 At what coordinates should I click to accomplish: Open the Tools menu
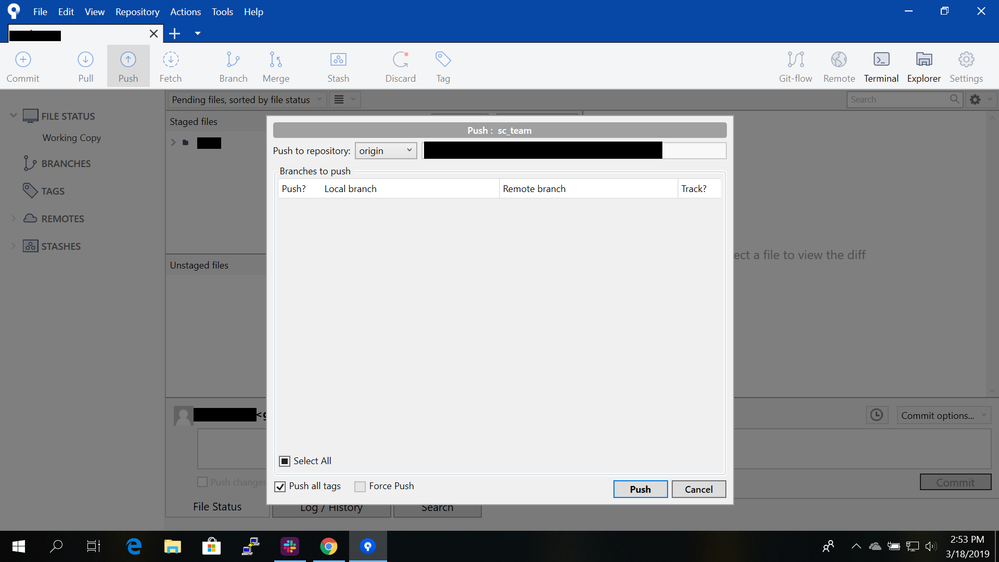click(222, 11)
